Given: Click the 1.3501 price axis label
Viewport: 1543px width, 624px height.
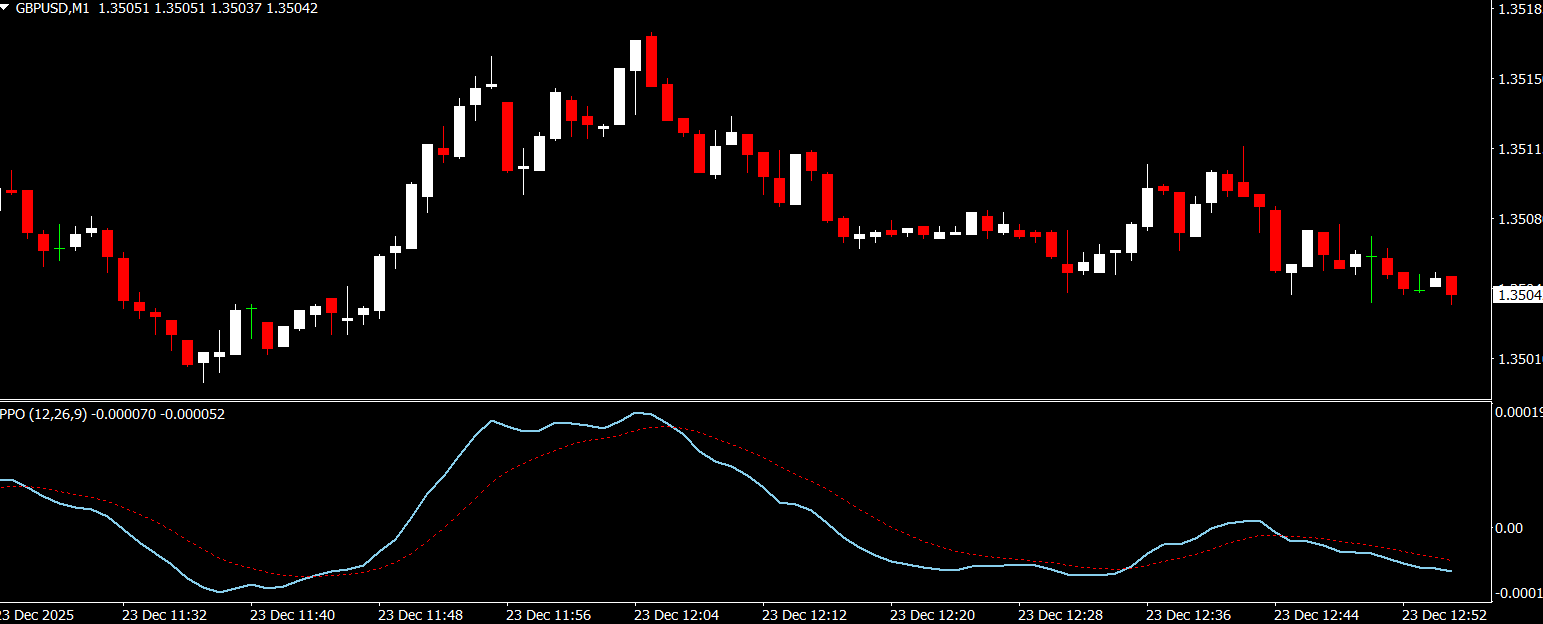Looking at the screenshot, I should 1516,358.
